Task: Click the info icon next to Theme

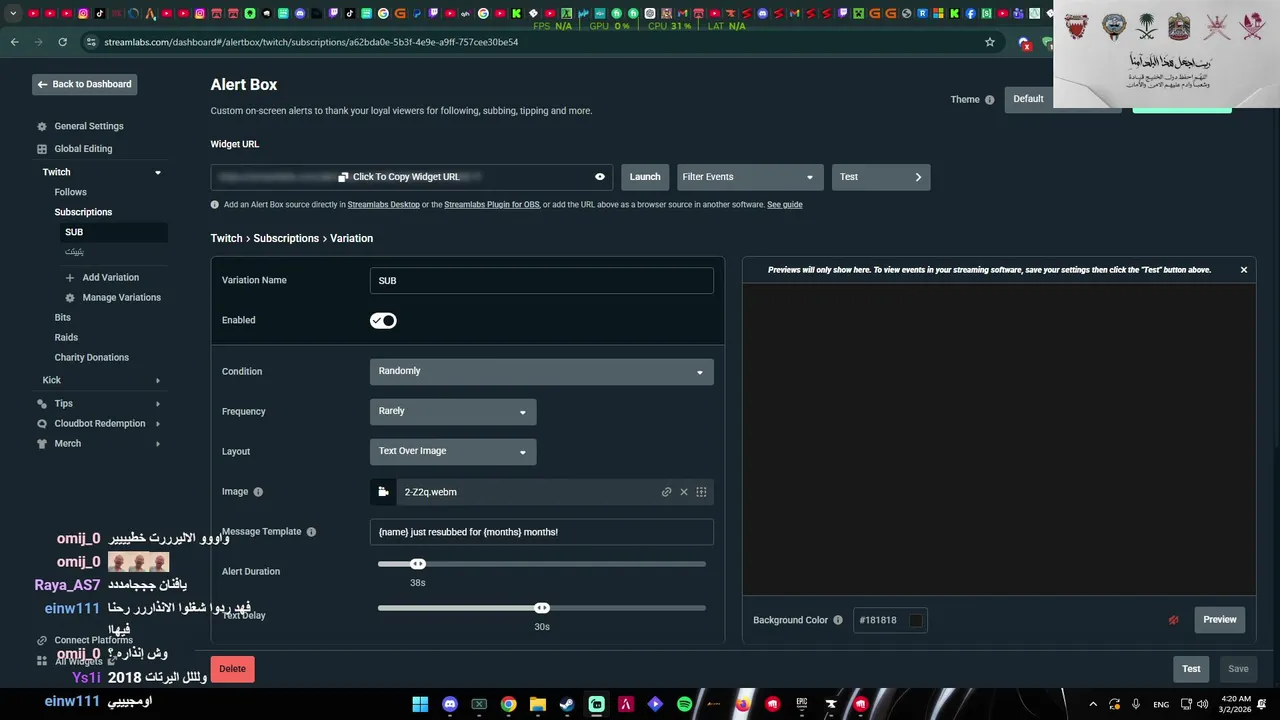Action: click(x=989, y=100)
